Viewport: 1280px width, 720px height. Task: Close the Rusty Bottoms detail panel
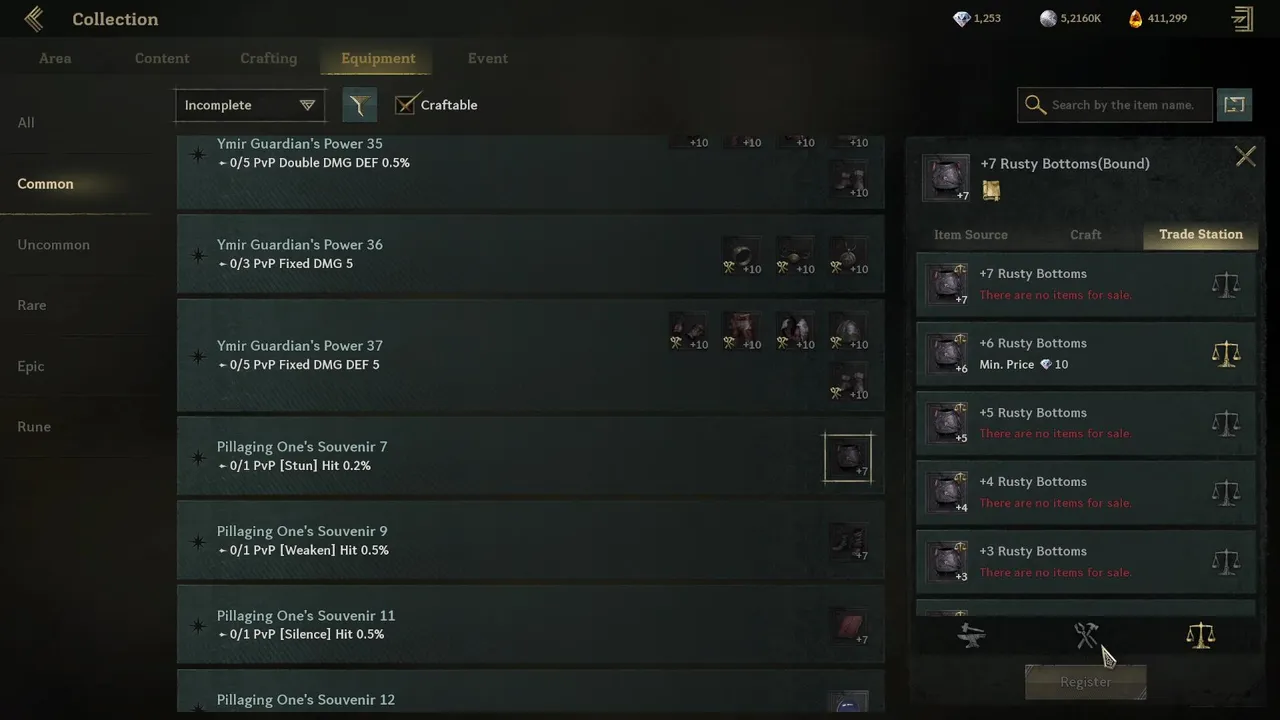pos(1245,156)
